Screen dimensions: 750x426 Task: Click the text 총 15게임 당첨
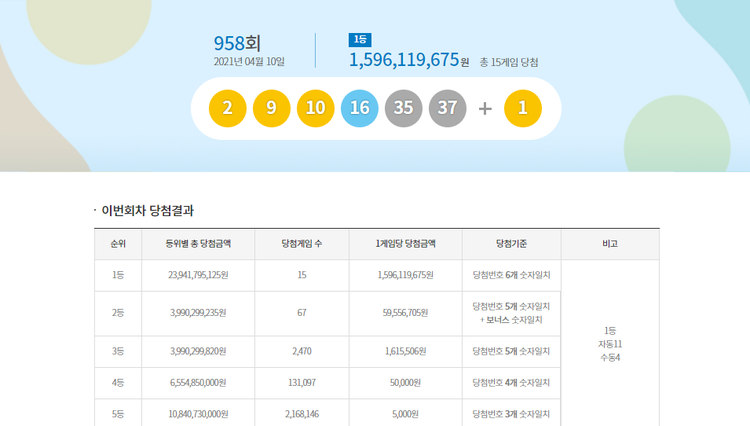pyautogui.click(x=509, y=63)
